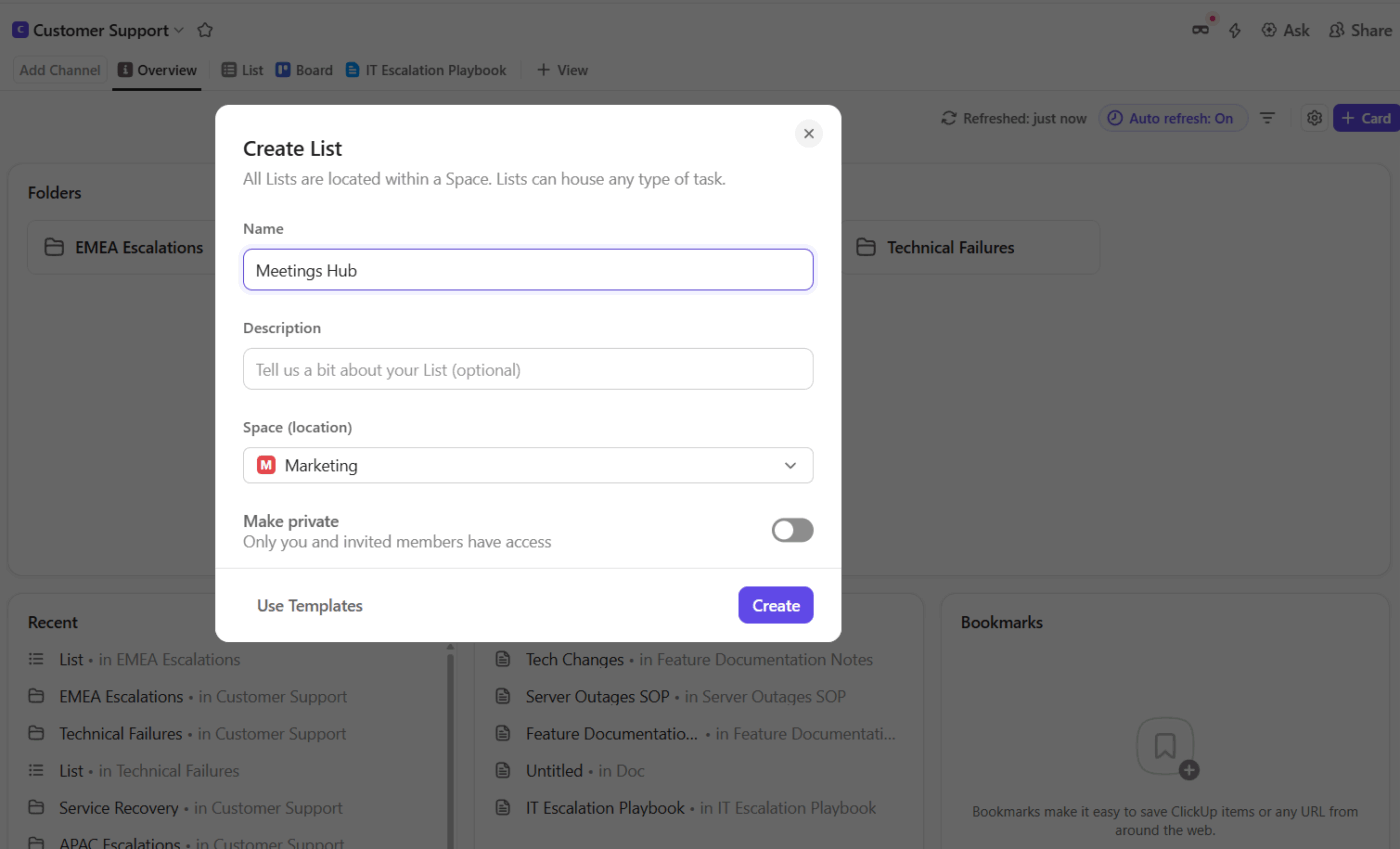Open automations via the lightning bolt icon

[1235, 31]
